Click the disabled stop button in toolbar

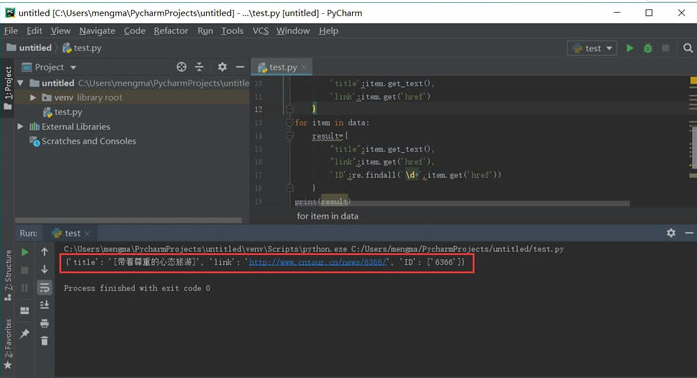665,48
